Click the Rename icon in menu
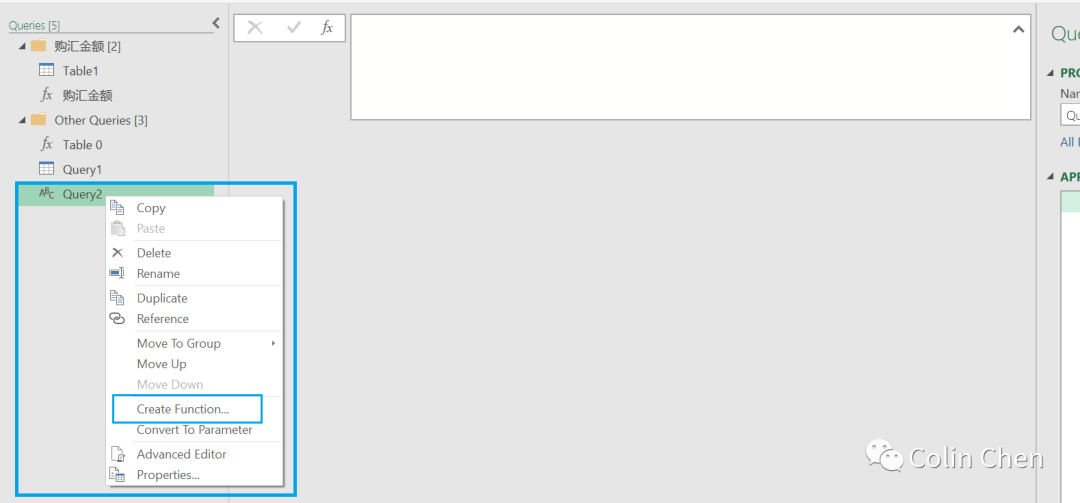Image resolution: width=1080 pixels, height=503 pixels. [117, 273]
